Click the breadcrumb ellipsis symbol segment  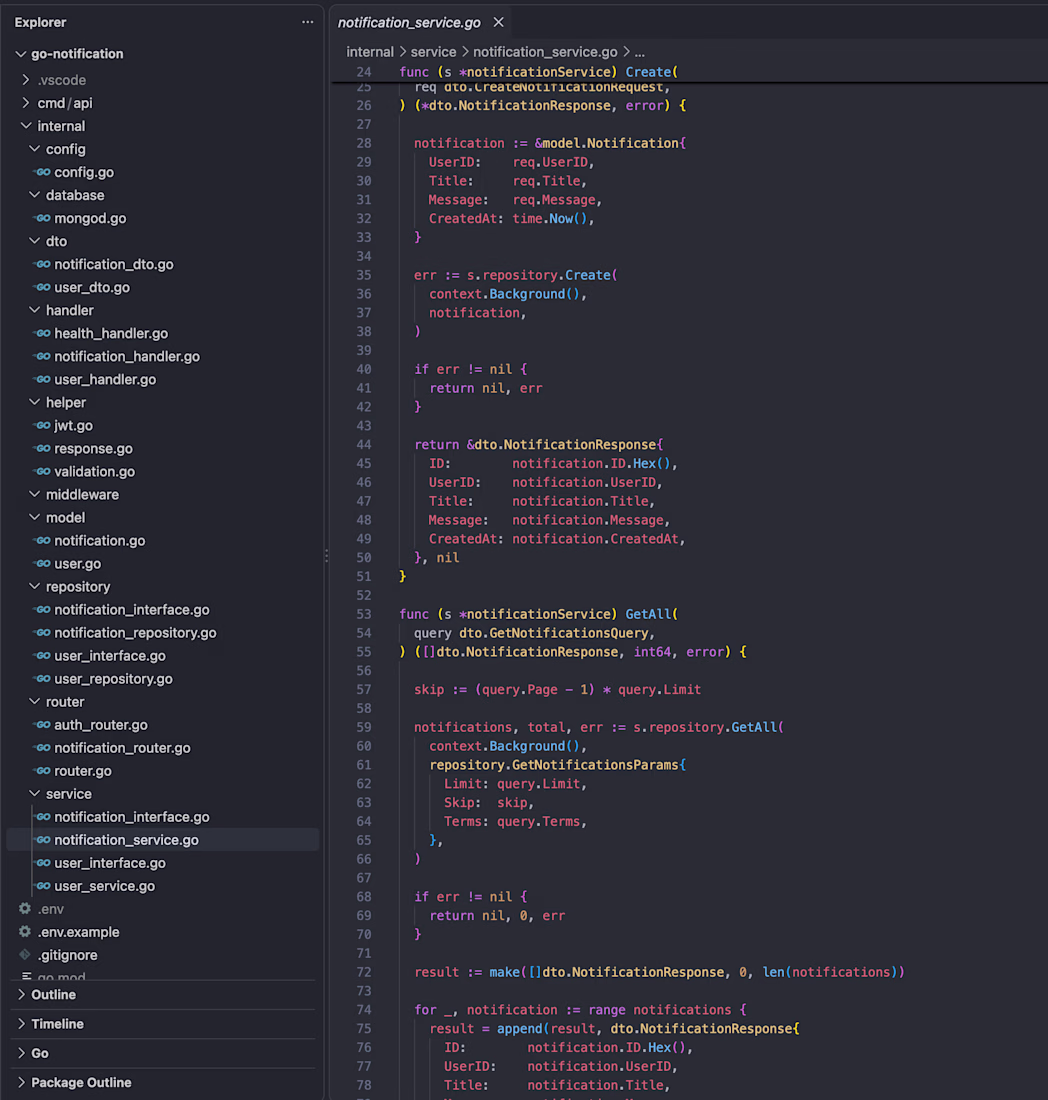(x=640, y=52)
